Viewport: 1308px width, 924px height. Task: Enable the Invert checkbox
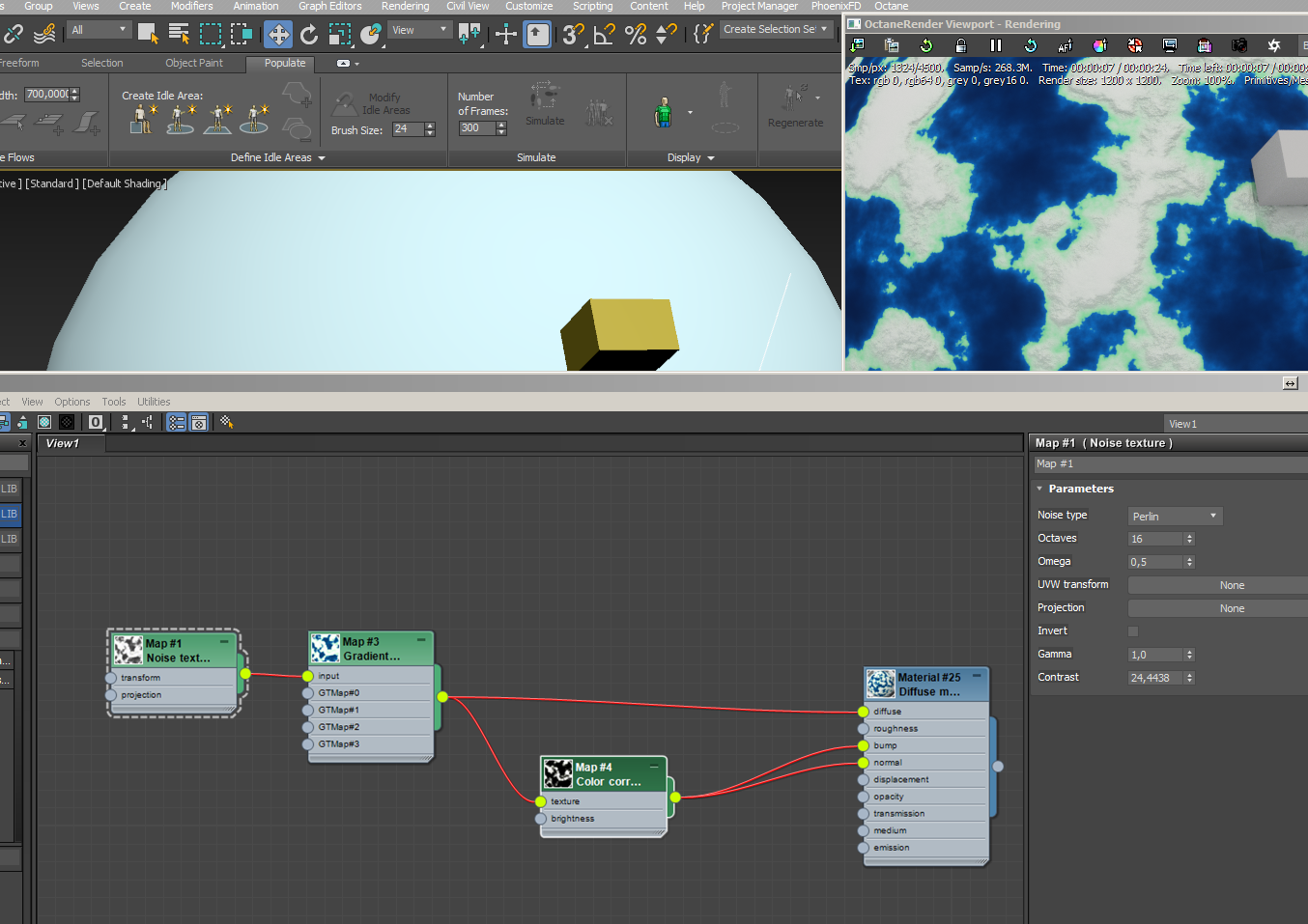tap(1133, 631)
